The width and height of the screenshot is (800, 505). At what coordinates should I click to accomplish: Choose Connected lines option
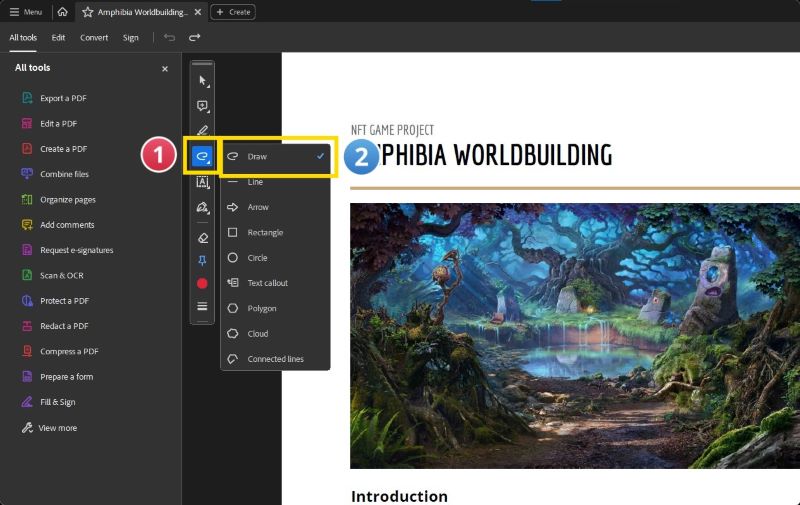tap(276, 359)
